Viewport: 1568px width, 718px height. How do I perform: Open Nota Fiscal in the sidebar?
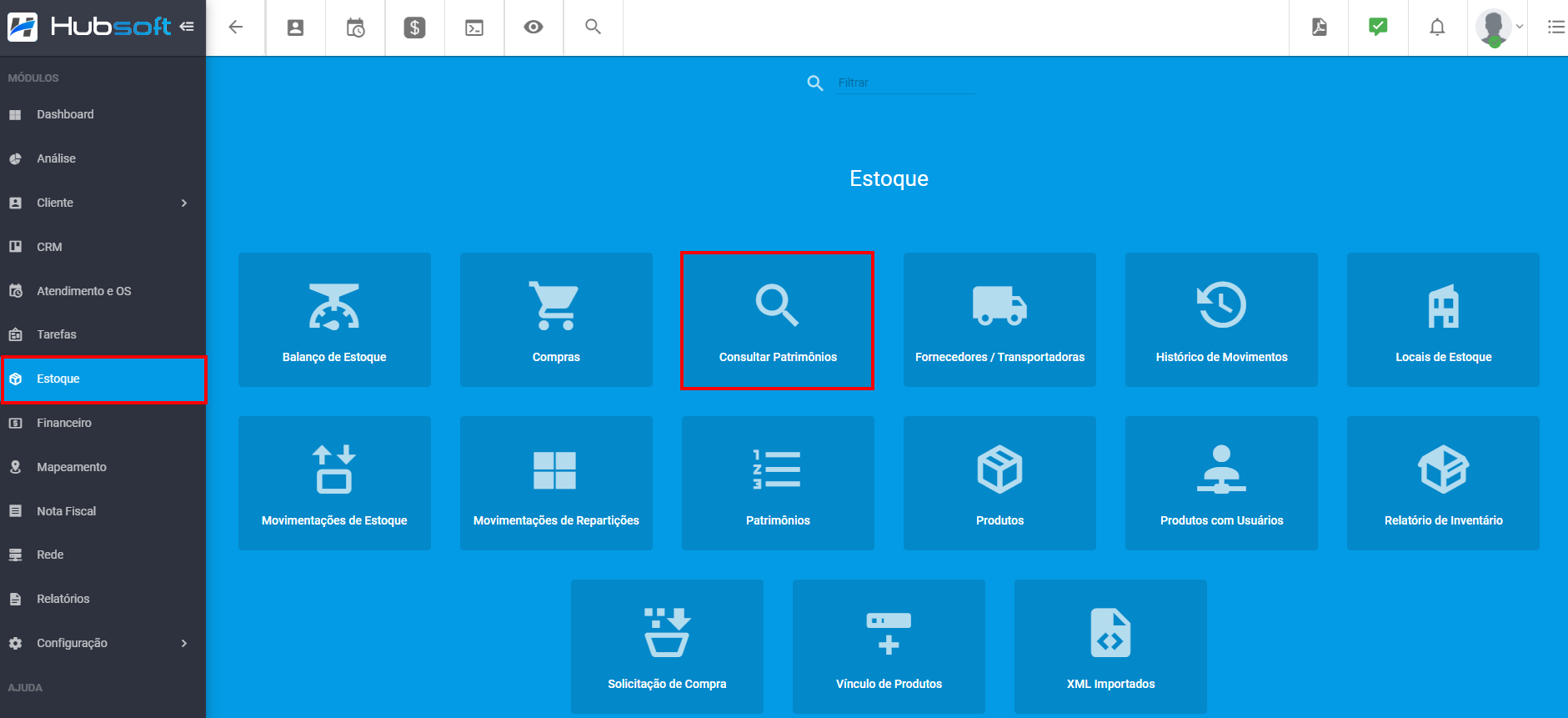pyautogui.click(x=103, y=511)
